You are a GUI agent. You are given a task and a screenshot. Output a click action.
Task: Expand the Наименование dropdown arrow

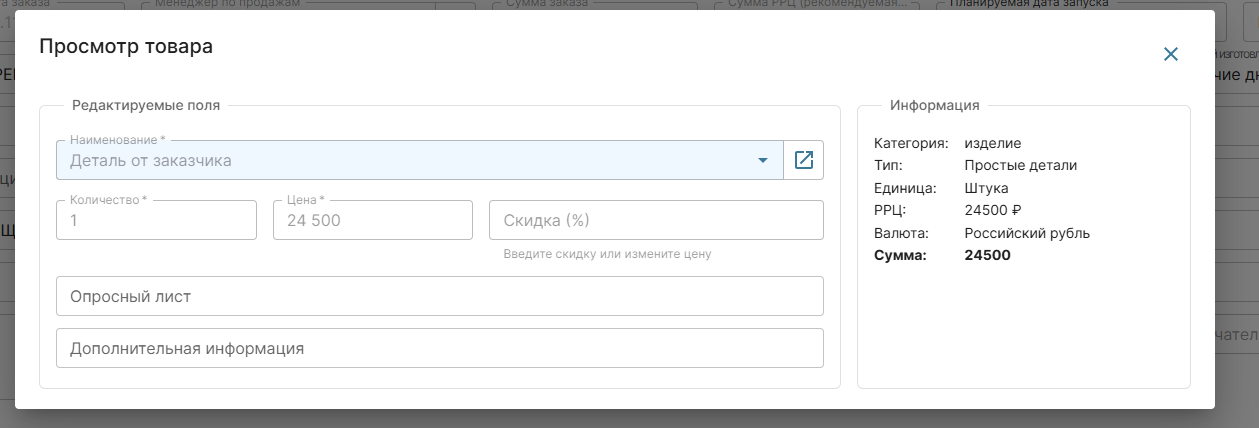coord(762,160)
